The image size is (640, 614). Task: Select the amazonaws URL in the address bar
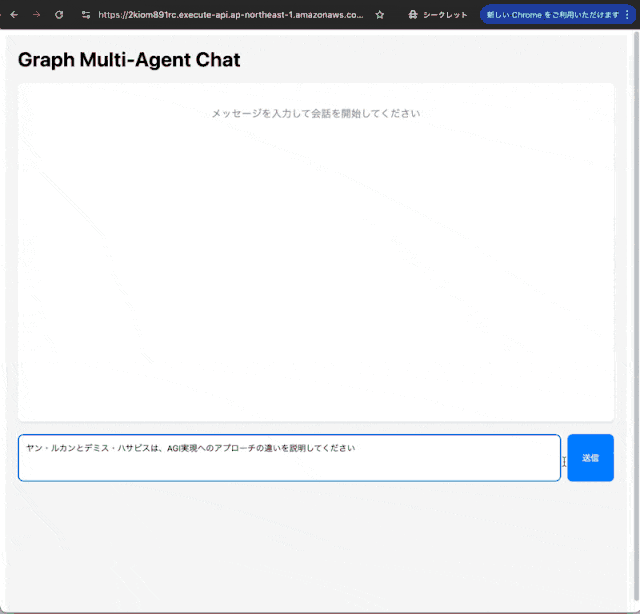tap(230, 15)
